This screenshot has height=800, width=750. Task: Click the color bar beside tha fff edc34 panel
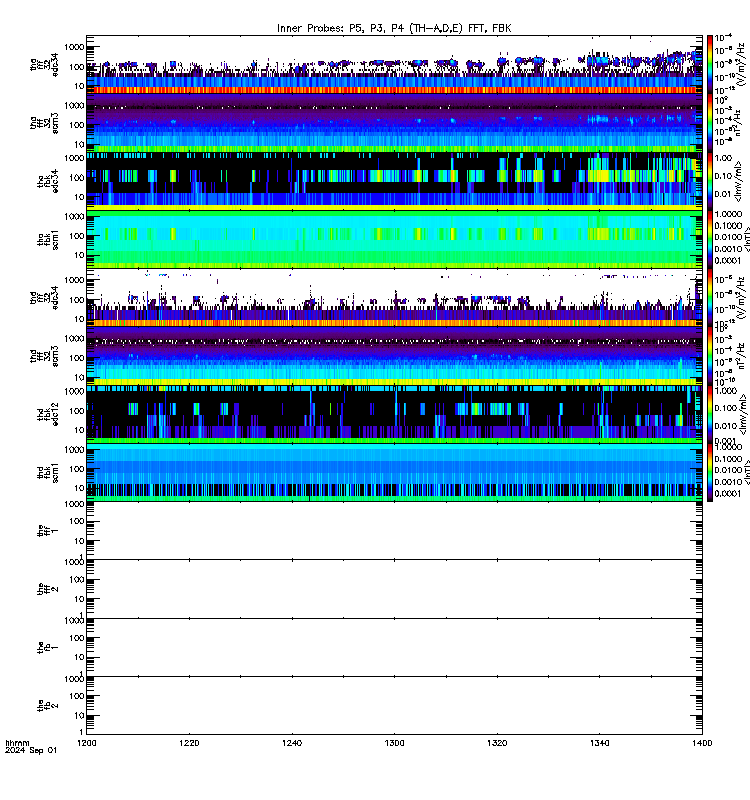click(x=710, y=64)
